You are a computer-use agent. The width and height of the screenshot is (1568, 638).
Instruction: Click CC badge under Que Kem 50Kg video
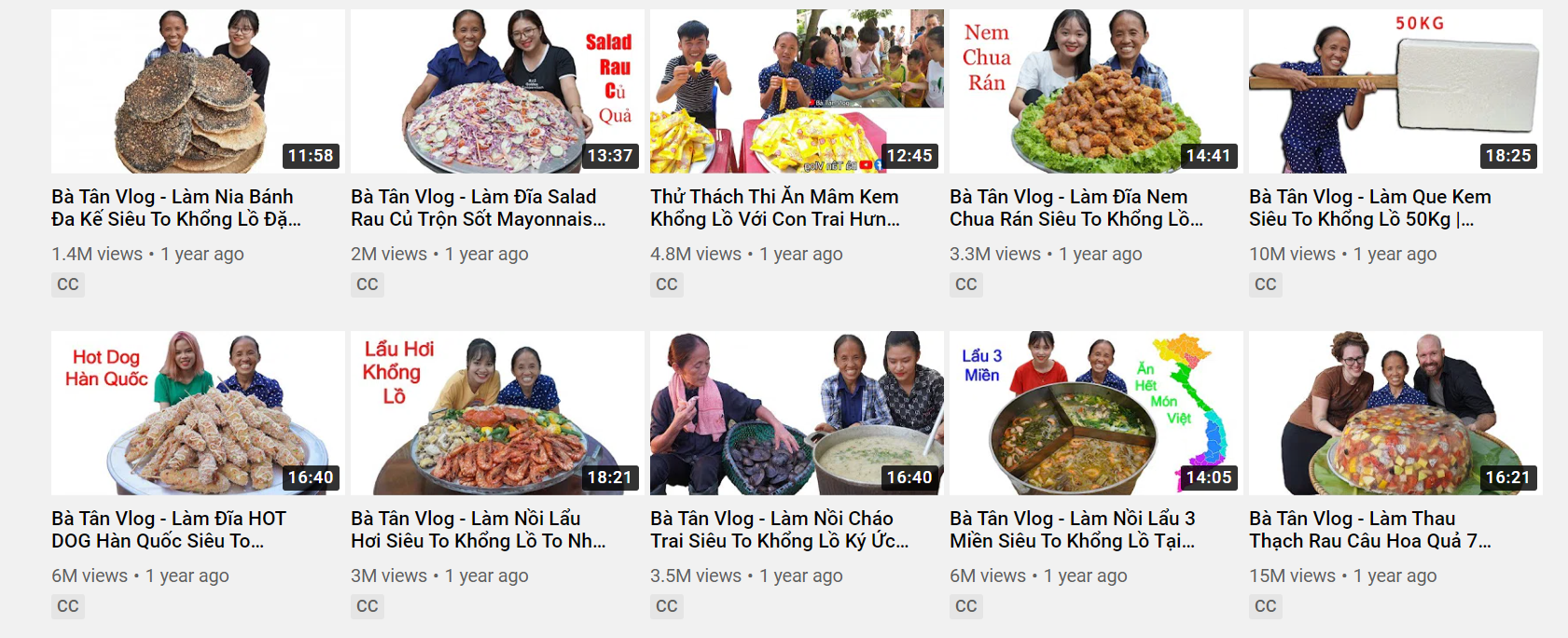pyautogui.click(x=1266, y=284)
